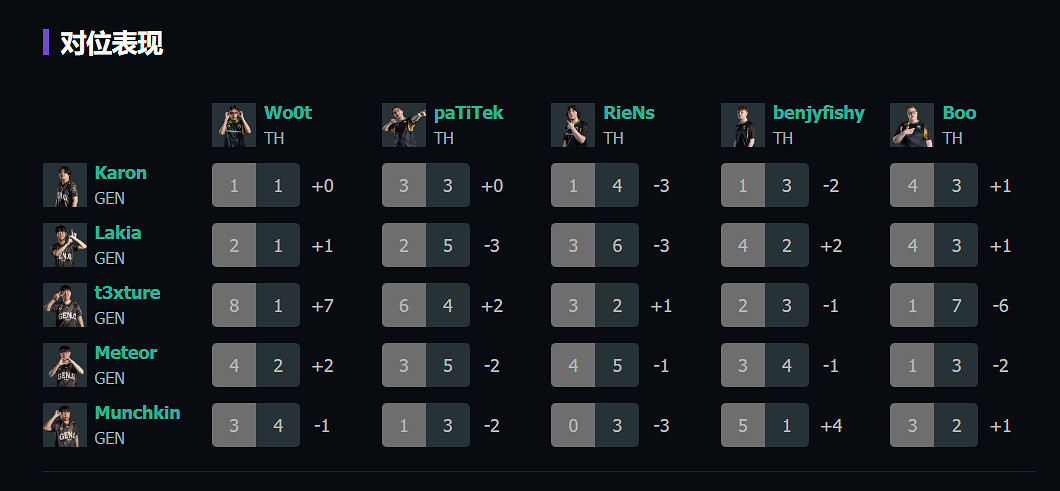This screenshot has width=1060, height=491.
Task: Click t3xture's player portrait photo
Action: (65, 305)
